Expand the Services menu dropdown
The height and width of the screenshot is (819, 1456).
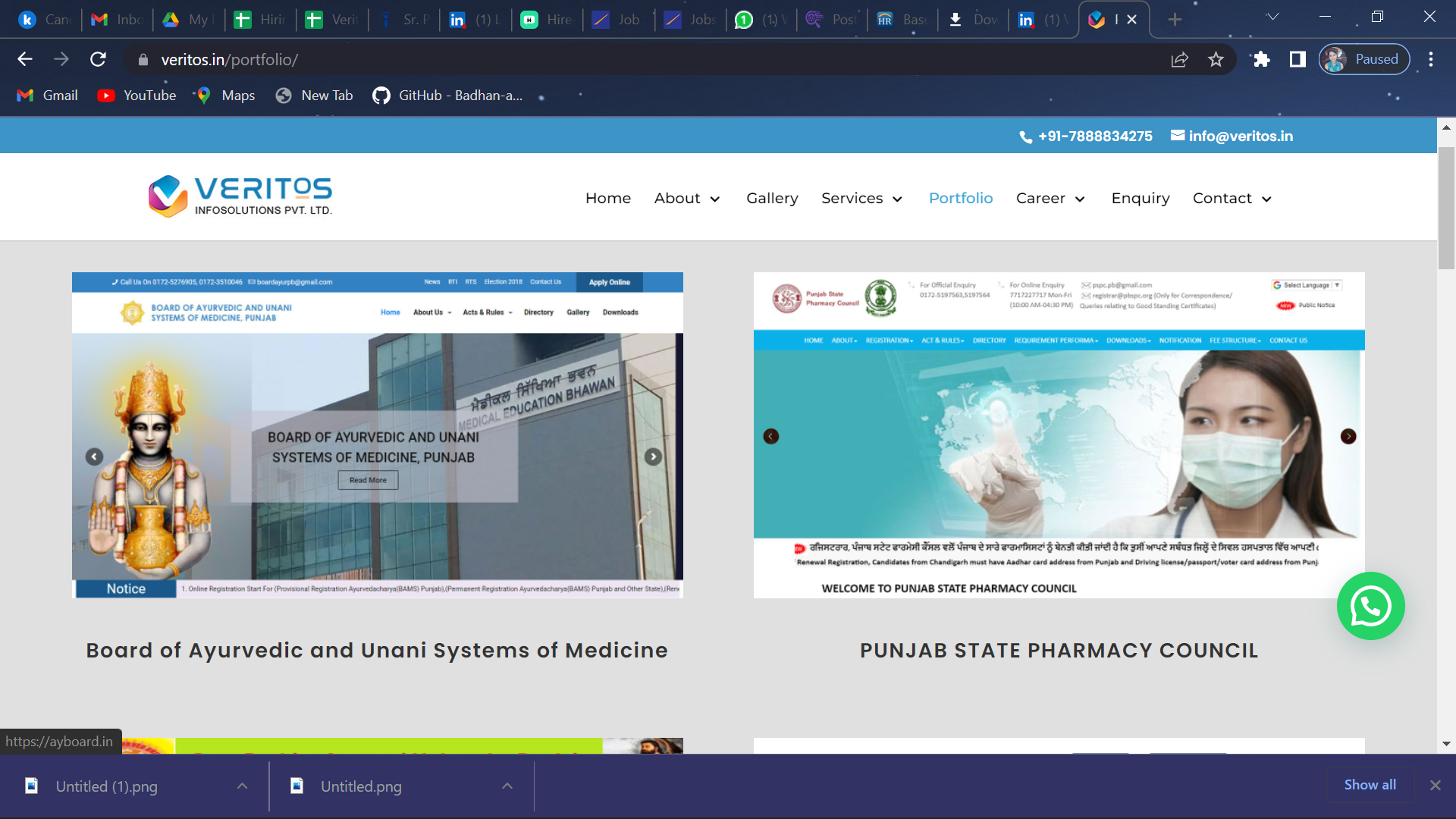pyautogui.click(x=862, y=198)
